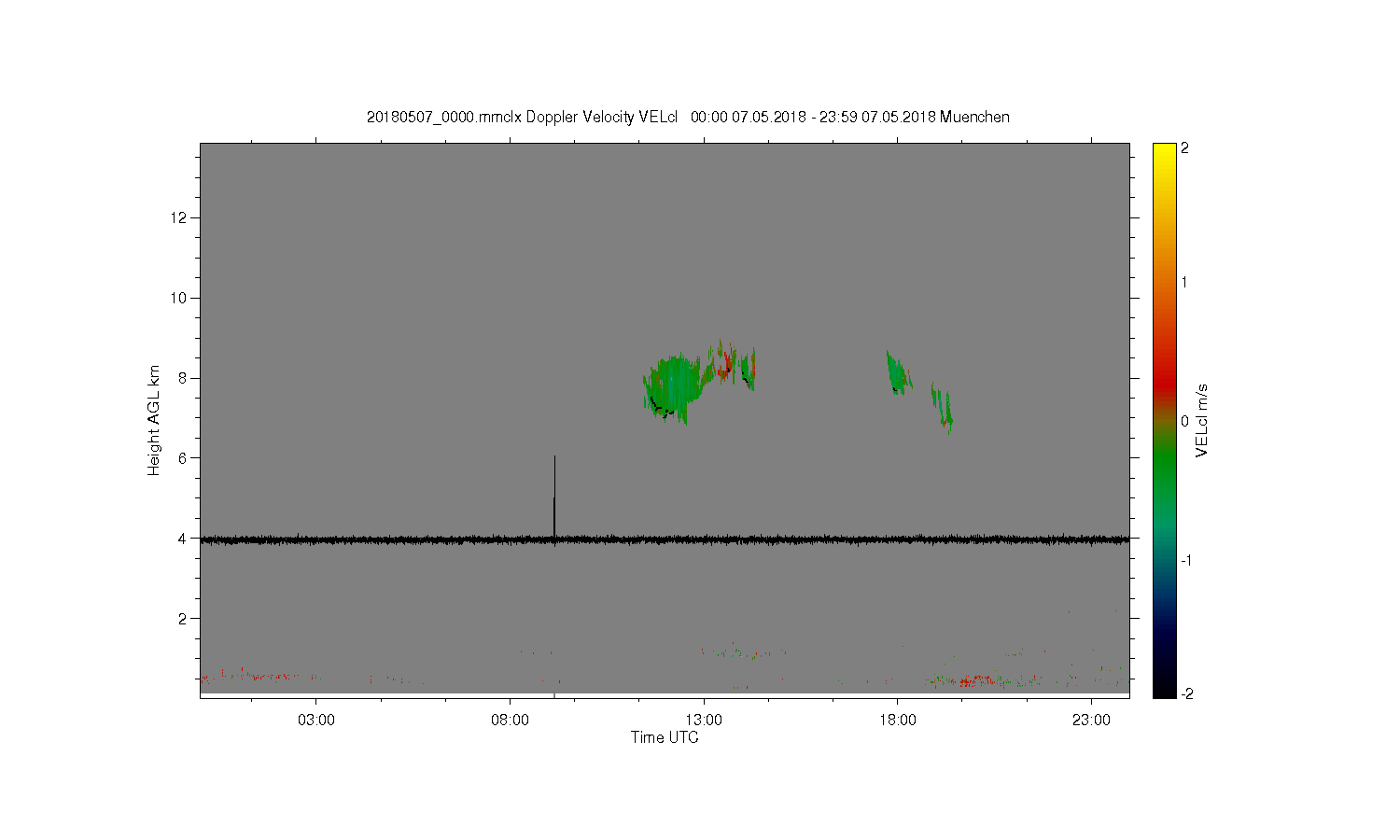
Task: Click the black vertical spike above the 4 km line
Action: (554, 496)
